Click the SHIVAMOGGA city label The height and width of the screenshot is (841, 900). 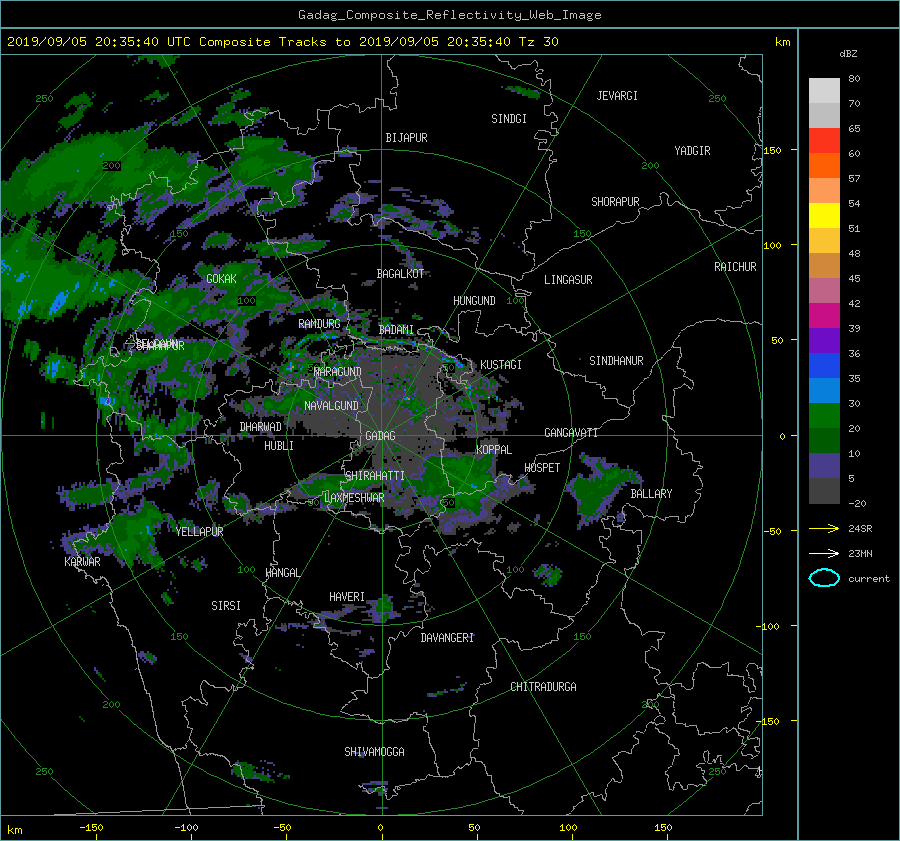374,752
